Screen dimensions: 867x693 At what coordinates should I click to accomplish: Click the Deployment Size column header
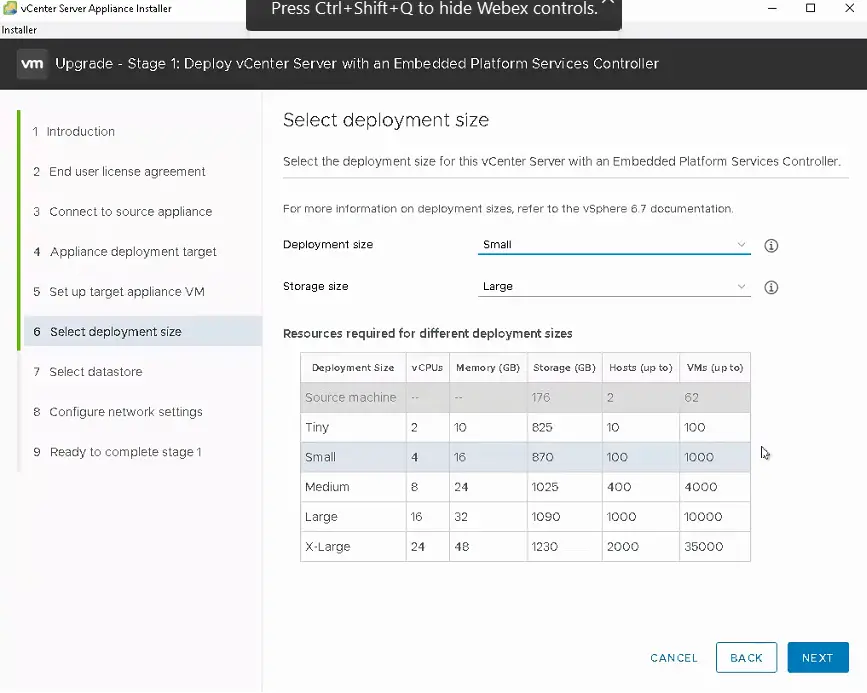pos(353,368)
